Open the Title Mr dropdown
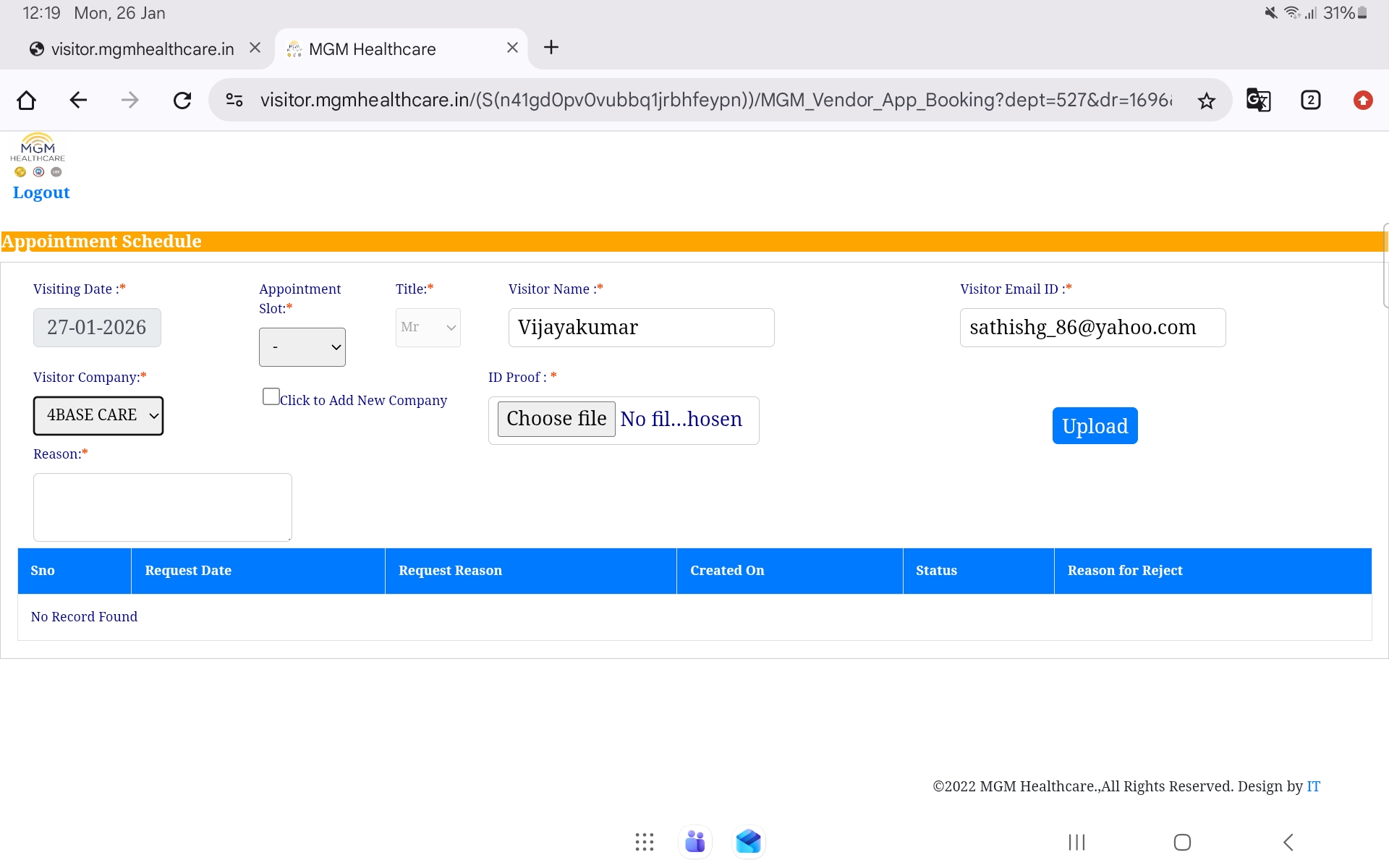The height and width of the screenshot is (868, 1389). 428,328
